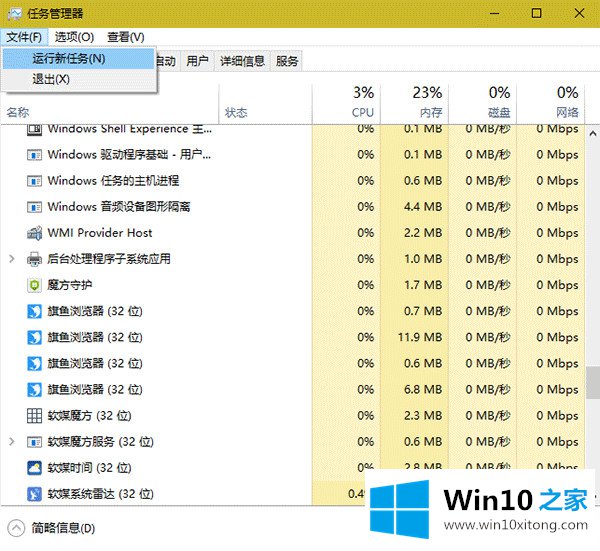Viewport: 600px width, 551px height.
Task: Switch to the 用户 tab
Action: [x=197, y=61]
